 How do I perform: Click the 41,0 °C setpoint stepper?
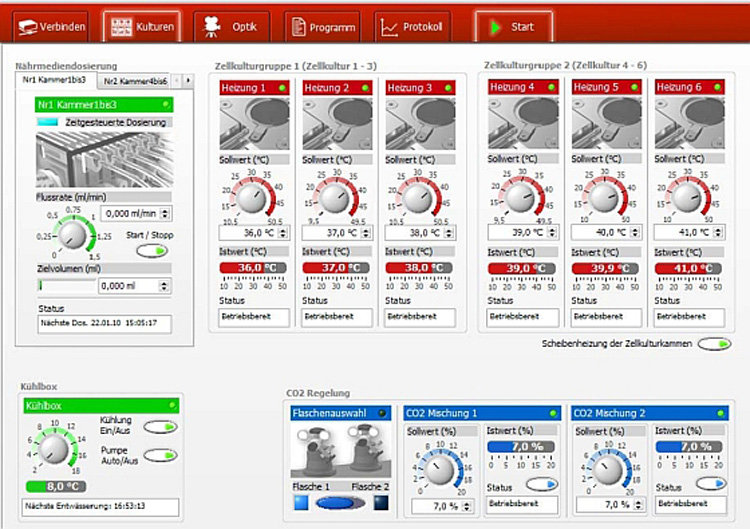click(718, 232)
